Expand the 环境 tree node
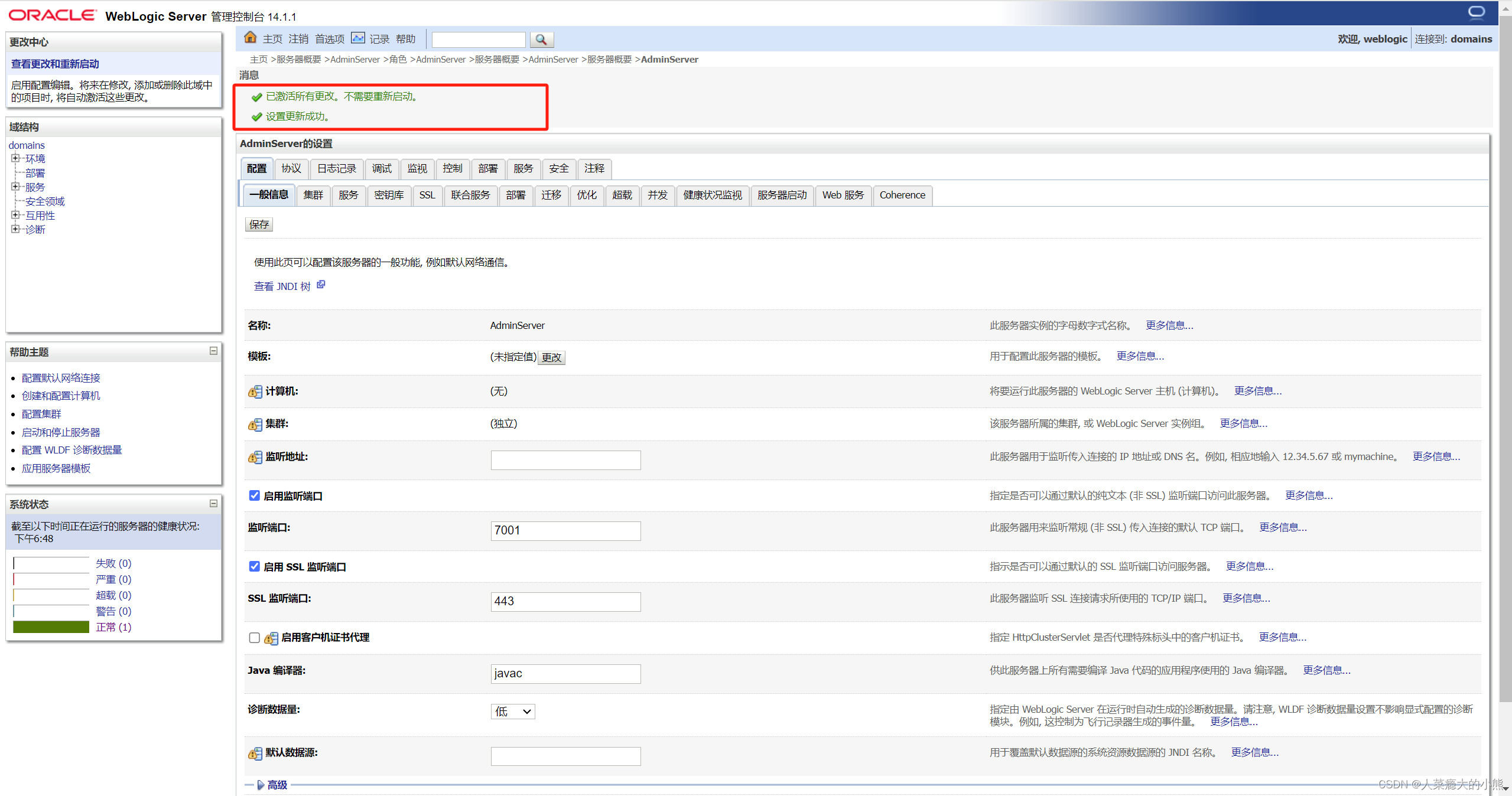The height and width of the screenshot is (796, 1512). click(x=16, y=158)
